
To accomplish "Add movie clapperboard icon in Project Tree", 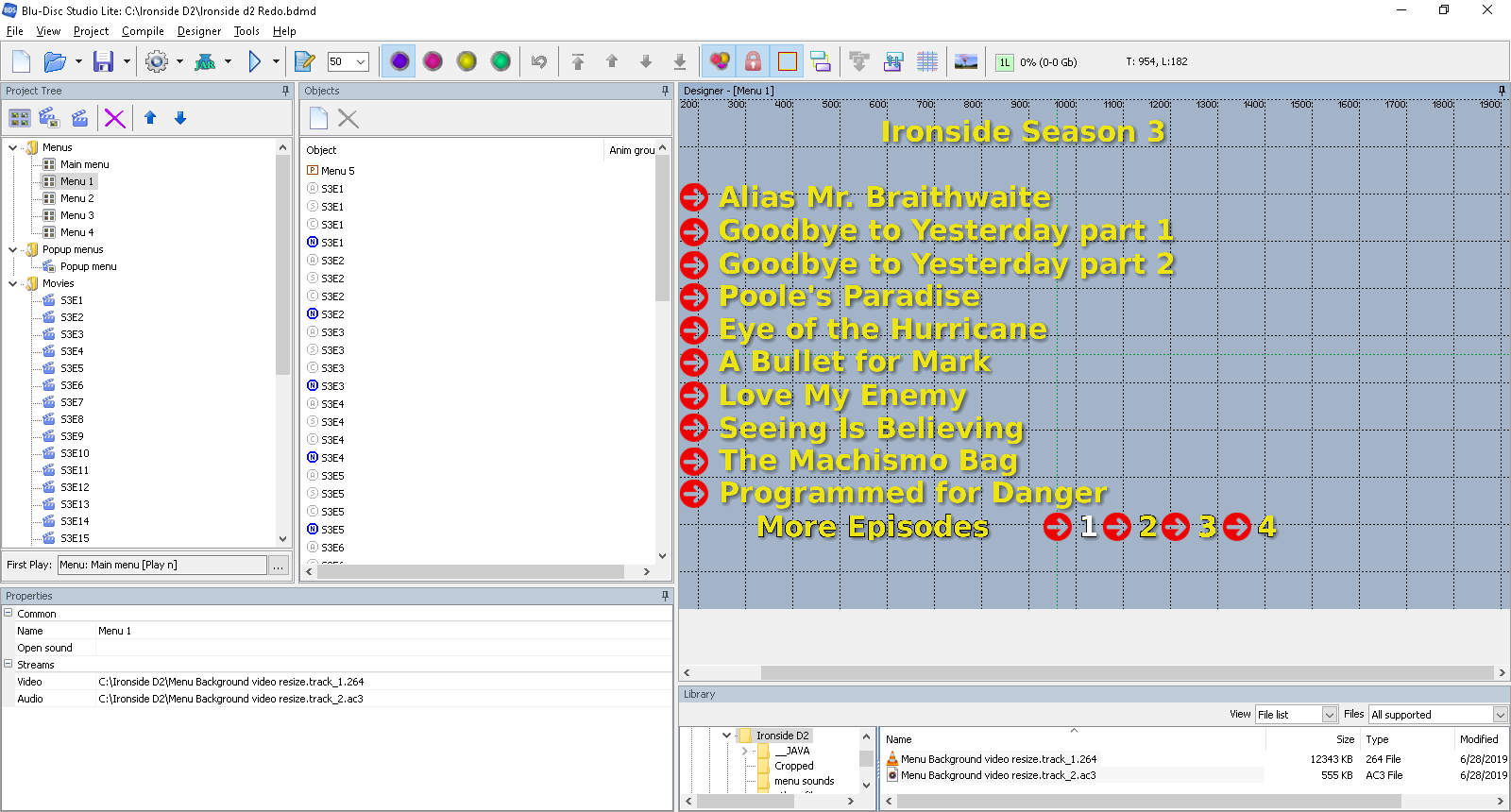I will [80, 118].
